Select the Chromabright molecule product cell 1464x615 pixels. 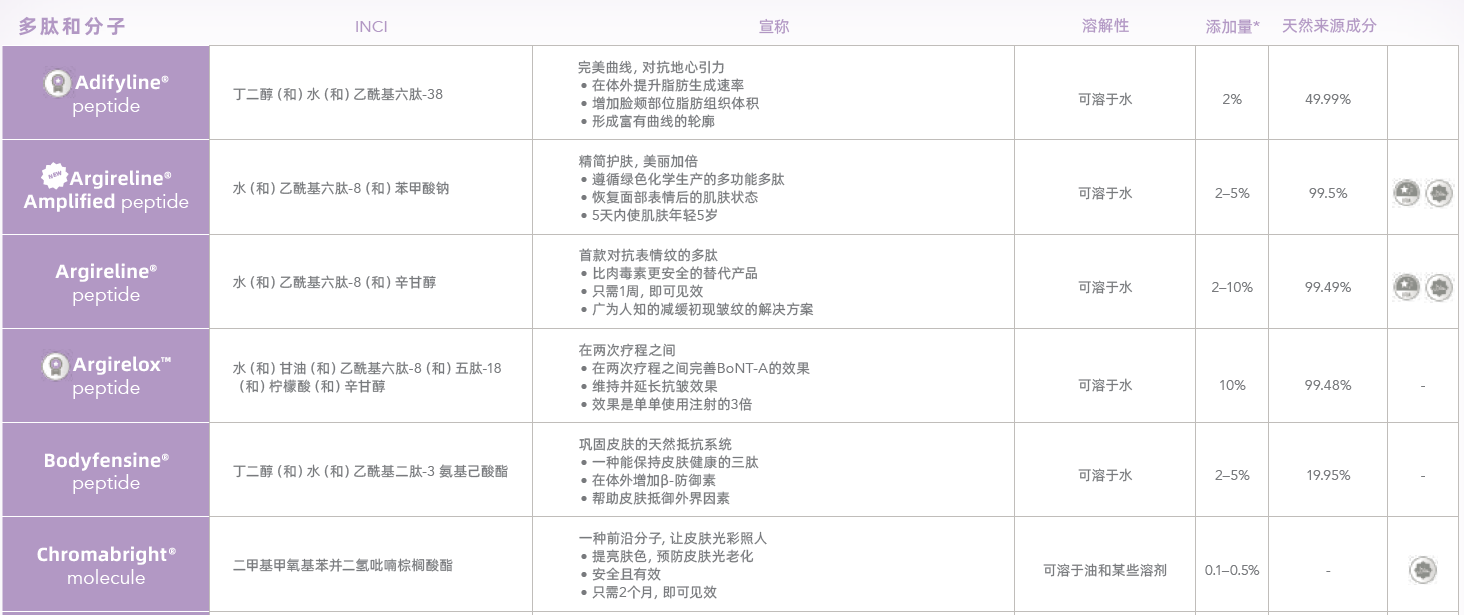[x=106, y=565]
